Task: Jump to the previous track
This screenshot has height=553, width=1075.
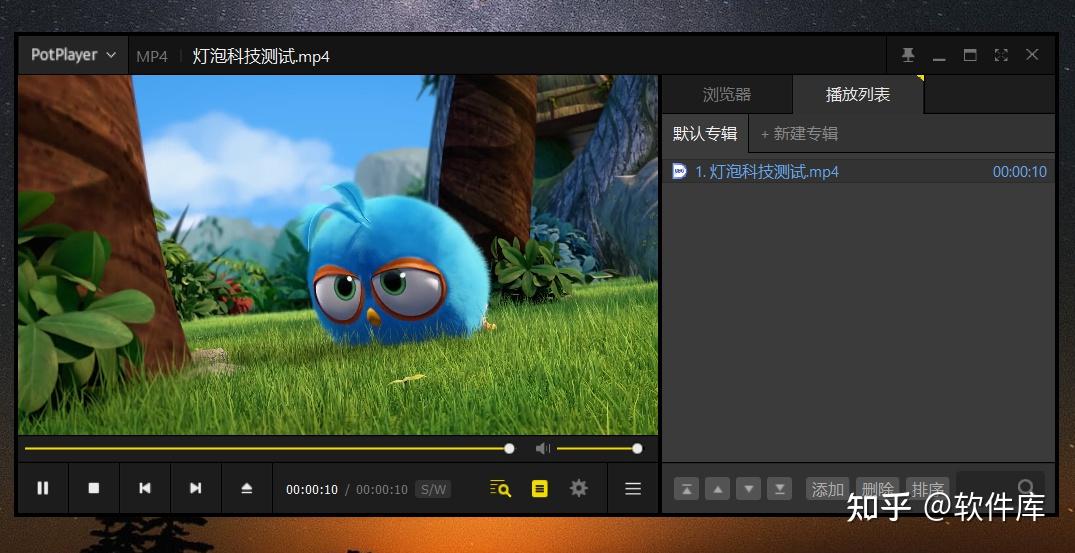Action: [145, 489]
